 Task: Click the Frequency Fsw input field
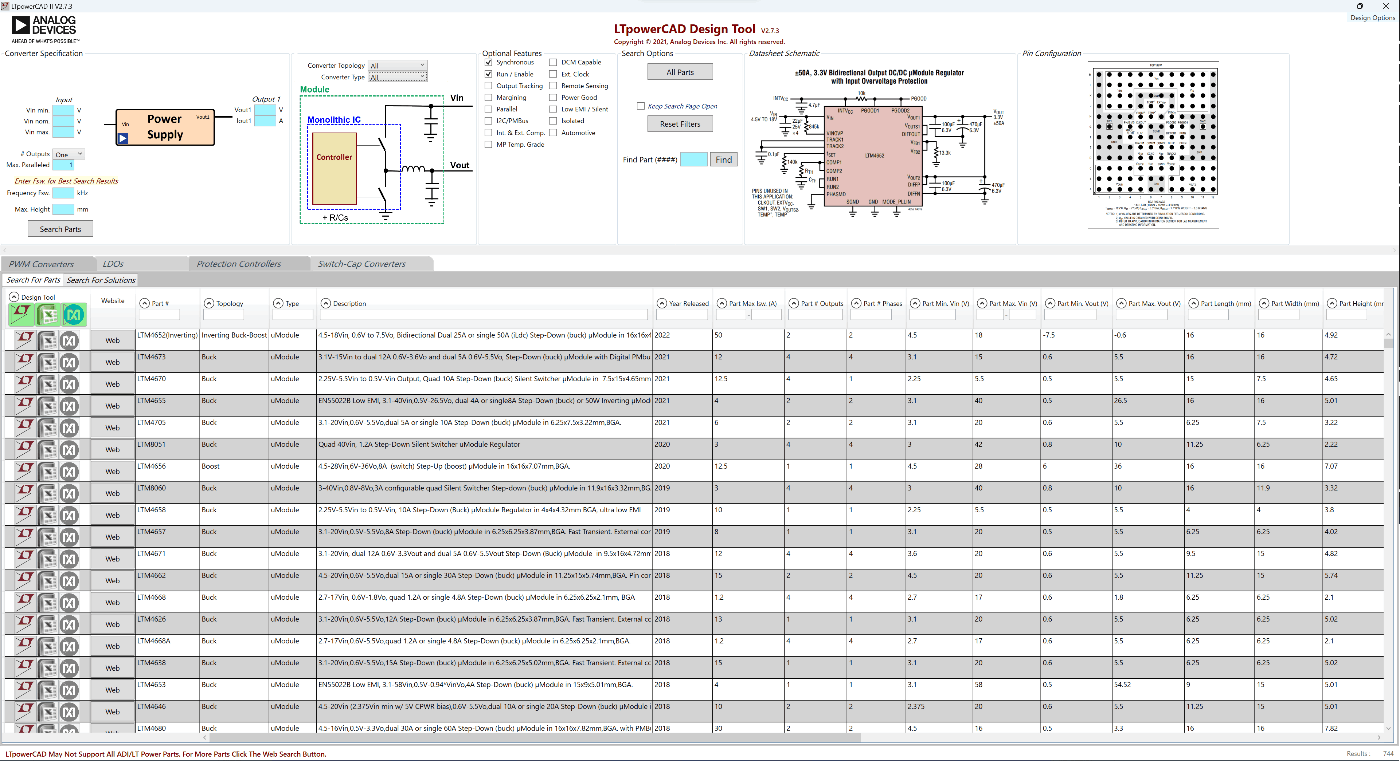coord(63,192)
